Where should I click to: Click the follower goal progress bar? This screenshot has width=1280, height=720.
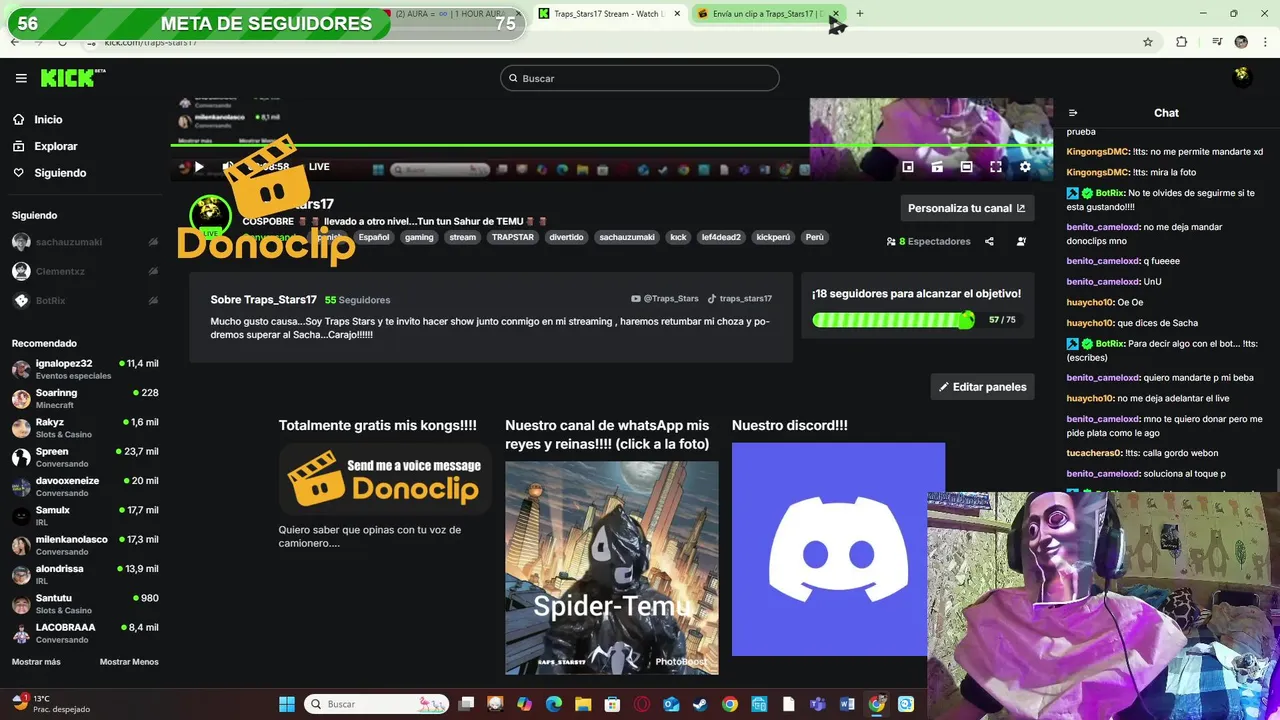click(893, 320)
